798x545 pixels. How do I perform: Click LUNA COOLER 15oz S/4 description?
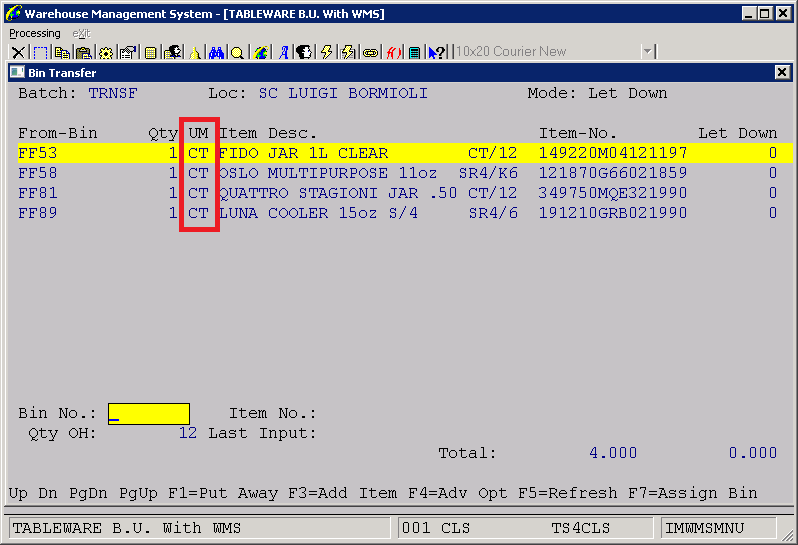pyautogui.click(x=319, y=213)
